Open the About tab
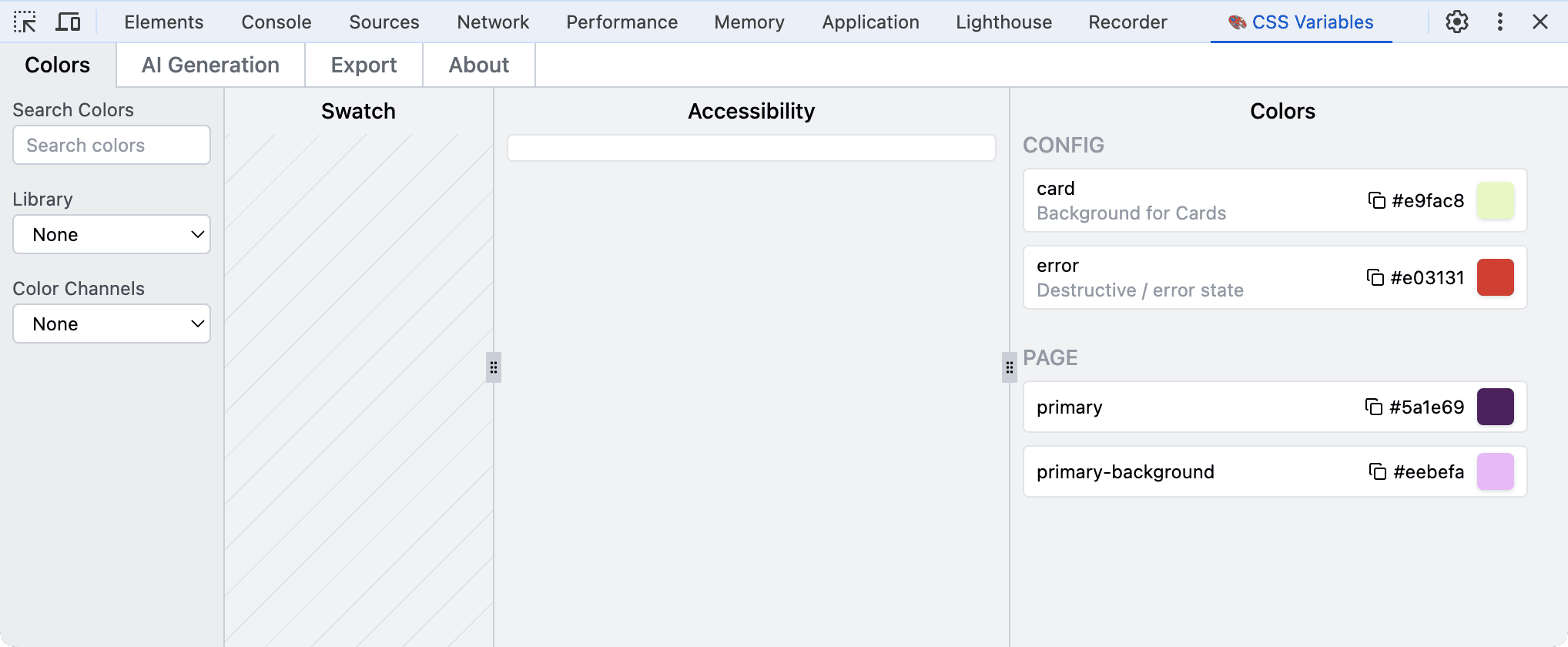 click(x=478, y=65)
